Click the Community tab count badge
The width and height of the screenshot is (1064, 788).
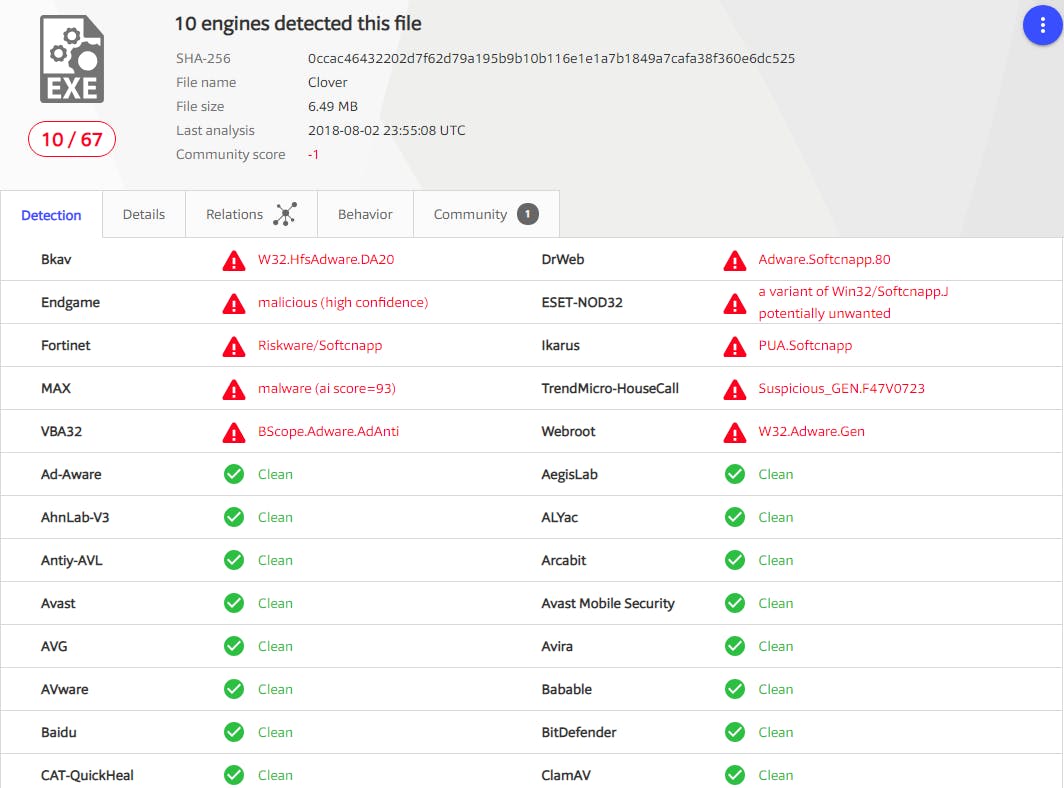[528, 214]
